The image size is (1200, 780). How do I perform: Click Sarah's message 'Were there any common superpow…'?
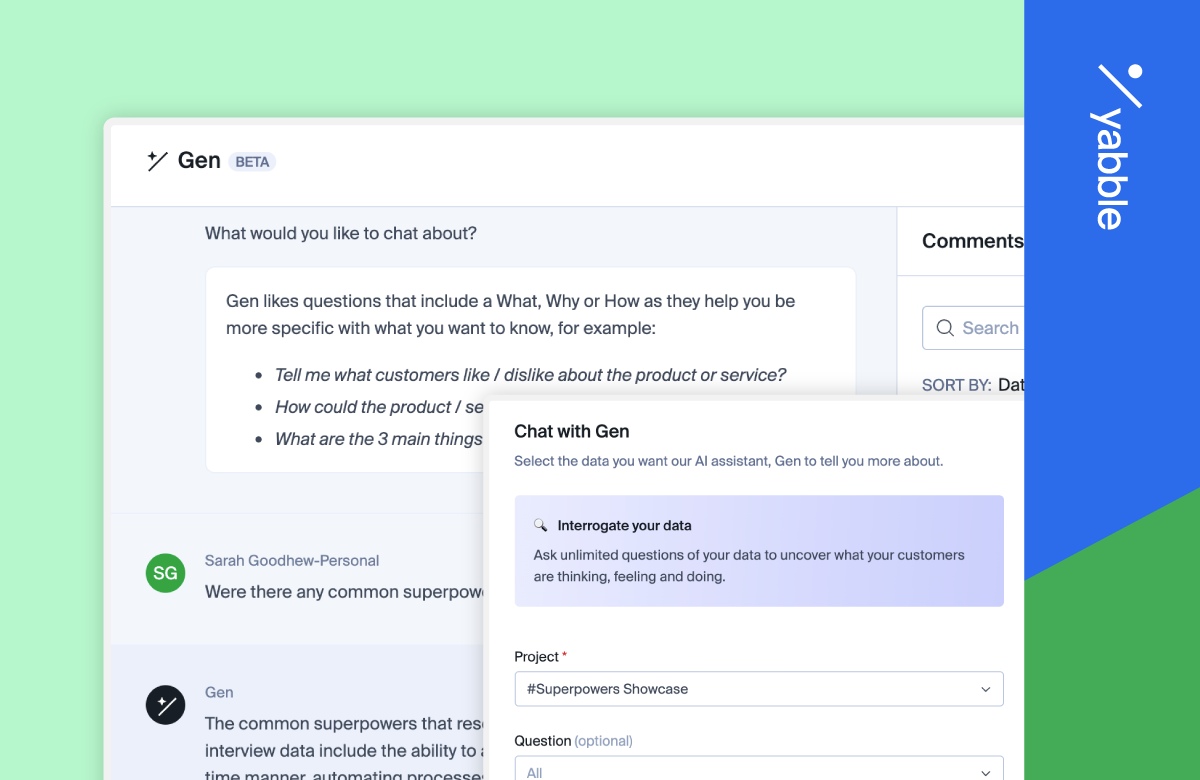344,592
